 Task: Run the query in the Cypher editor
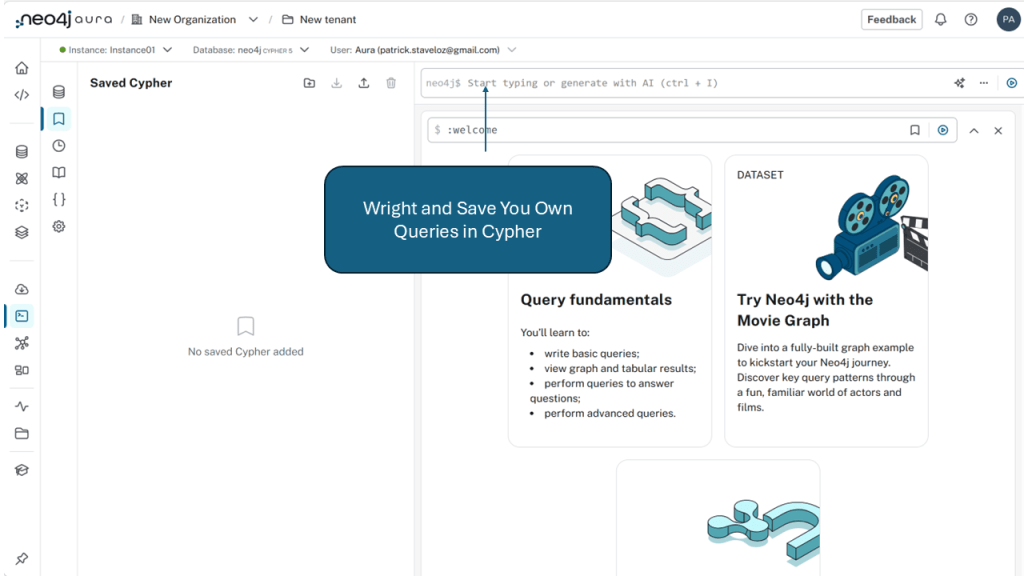tap(1011, 83)
